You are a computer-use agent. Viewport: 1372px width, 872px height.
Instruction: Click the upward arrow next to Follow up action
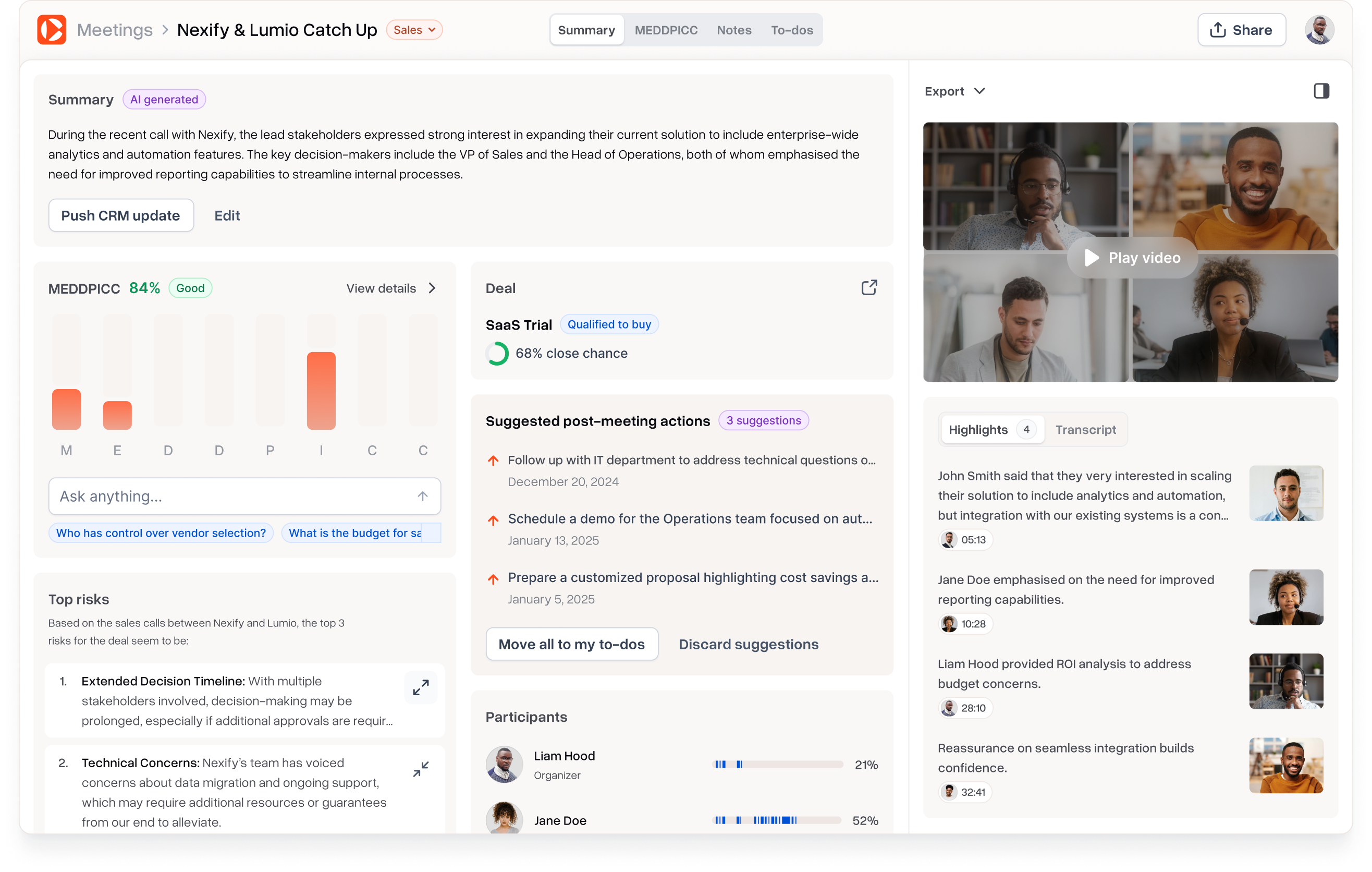click(x=494, y=461)
